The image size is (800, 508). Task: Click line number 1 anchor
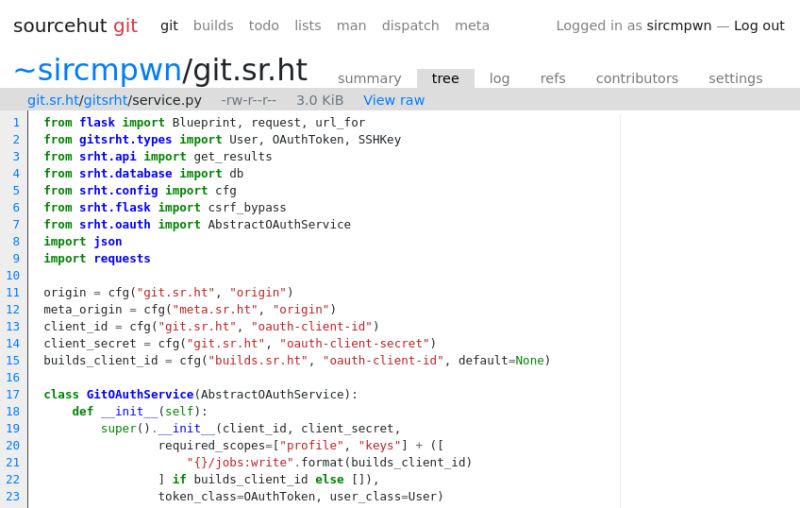(x=16, y=122)
